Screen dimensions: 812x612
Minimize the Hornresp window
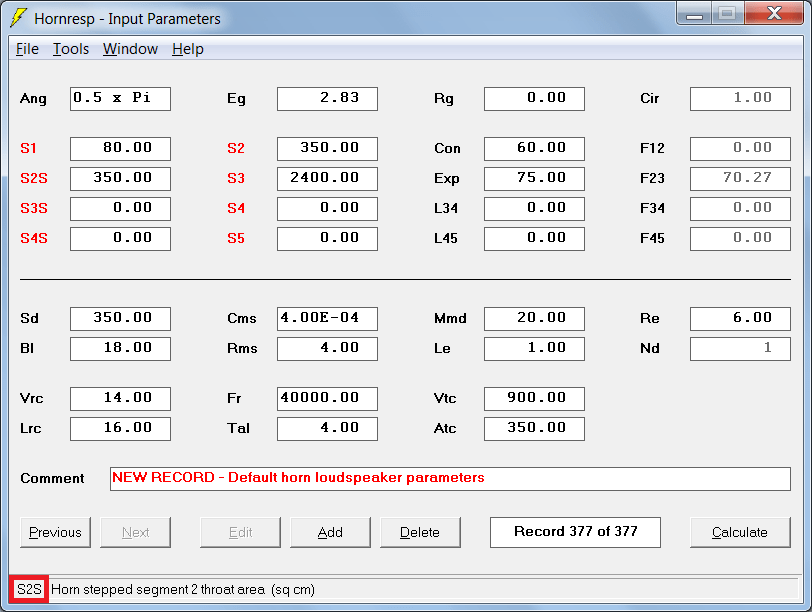pos(694,14)
